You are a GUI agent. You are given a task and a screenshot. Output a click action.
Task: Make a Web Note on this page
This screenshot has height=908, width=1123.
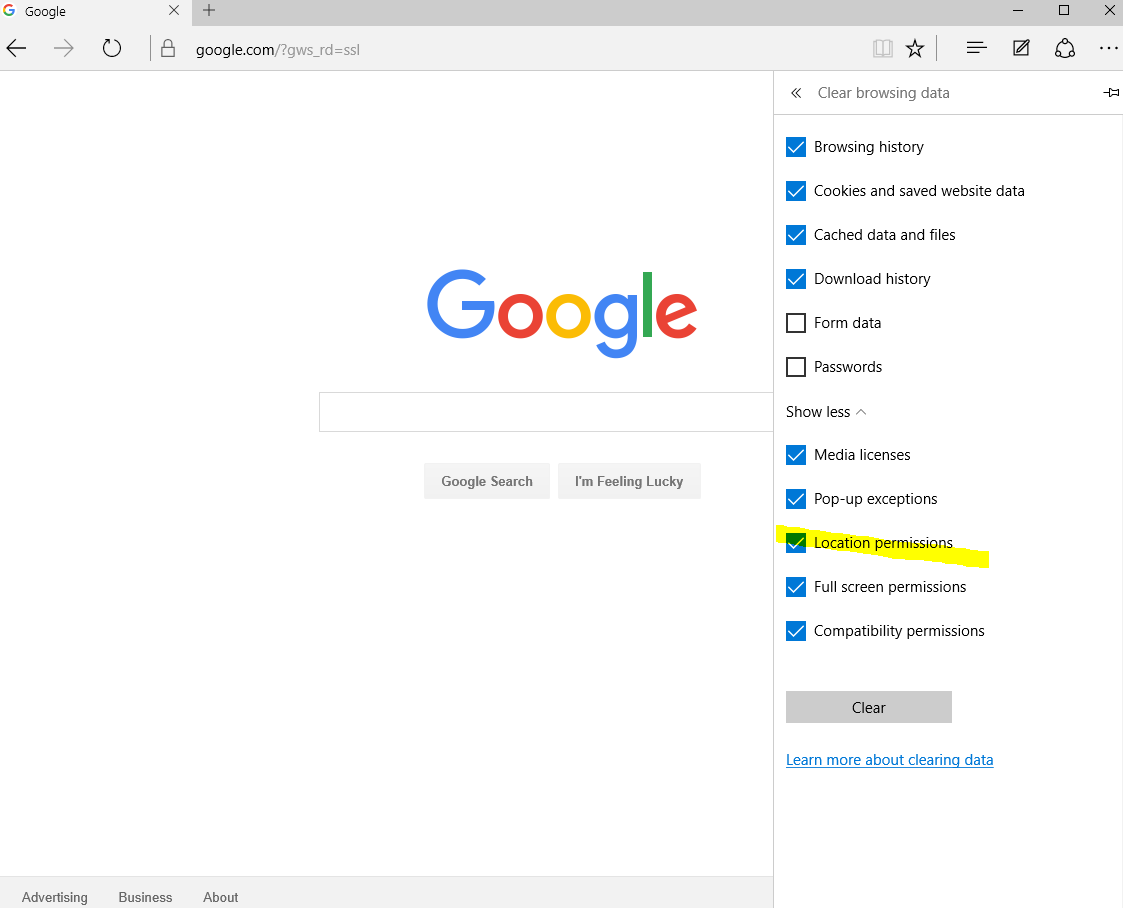tap(1021, 47)
